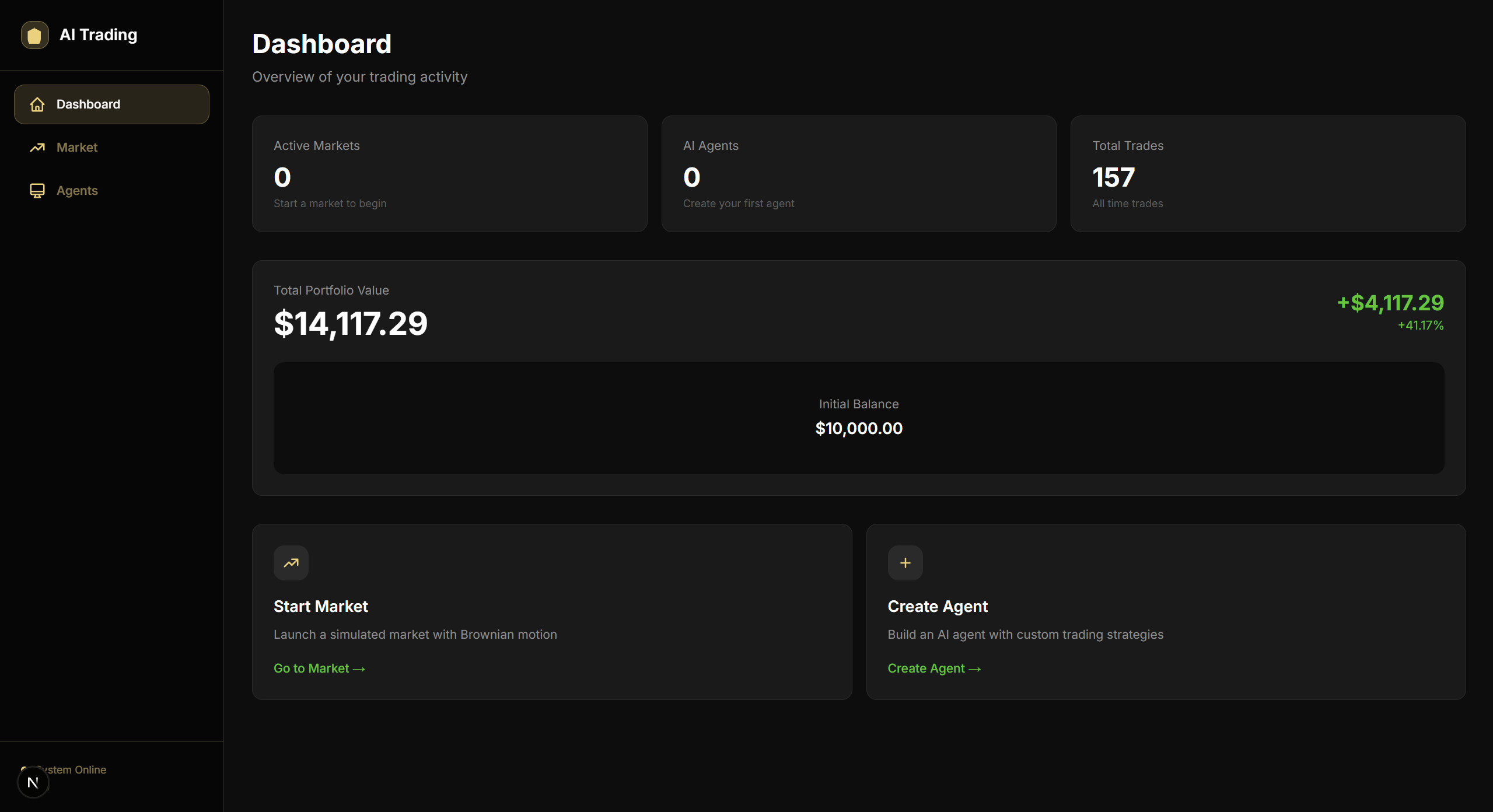The height and width of the screenshot is (812, 1493).
Task: Open the Dashboard sidebar menu item
Action: (x=111, y=104)
